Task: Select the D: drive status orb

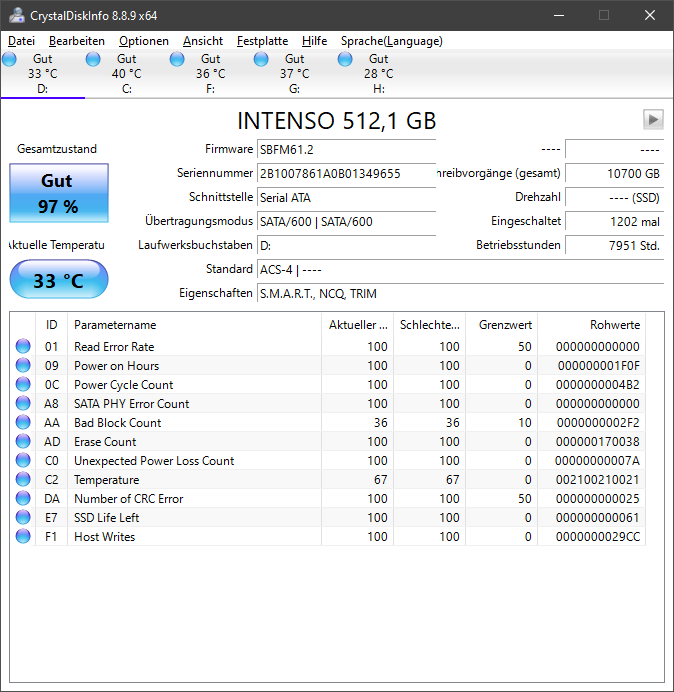Action: [9, 59]
